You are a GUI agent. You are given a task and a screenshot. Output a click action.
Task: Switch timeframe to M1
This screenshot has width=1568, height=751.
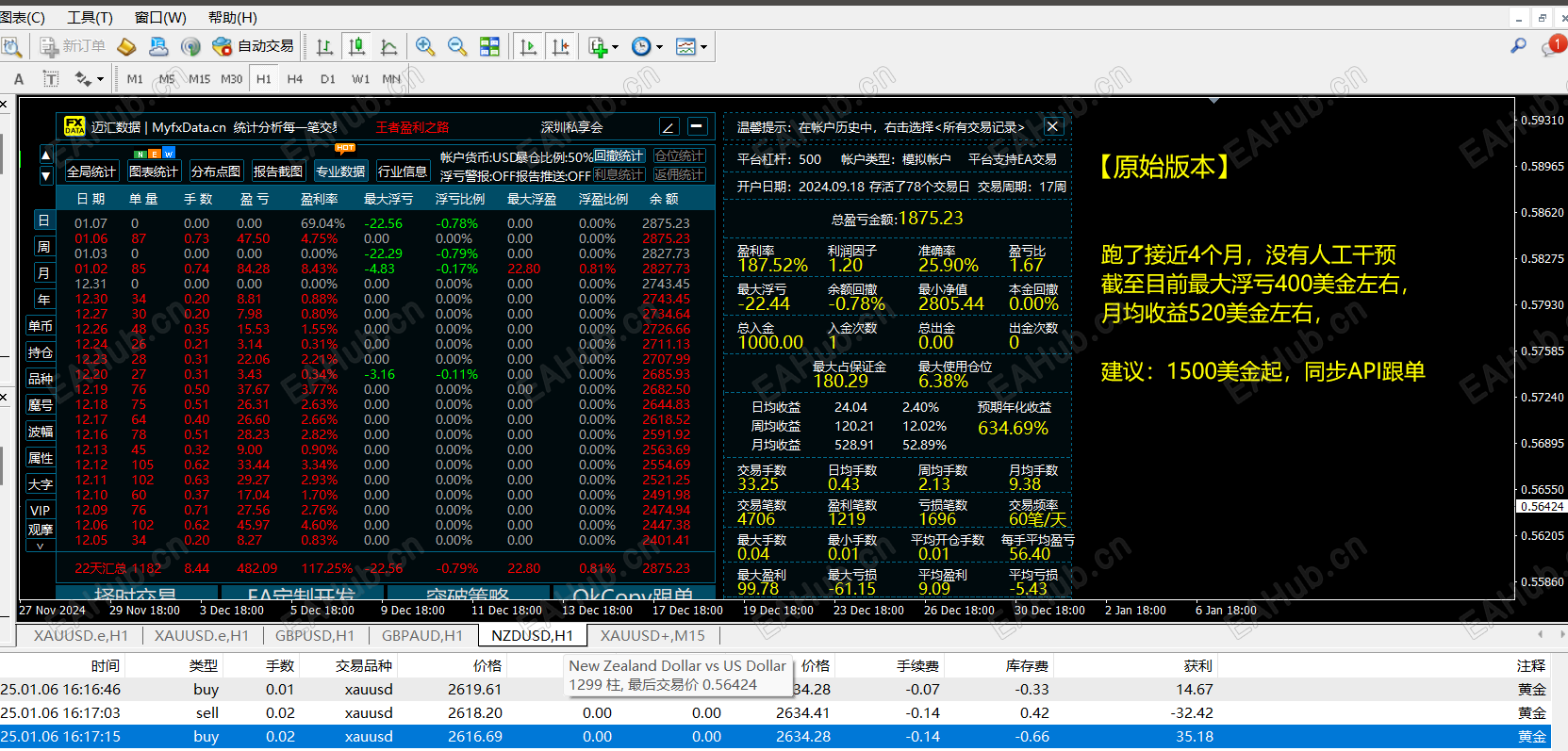point(135,79)
